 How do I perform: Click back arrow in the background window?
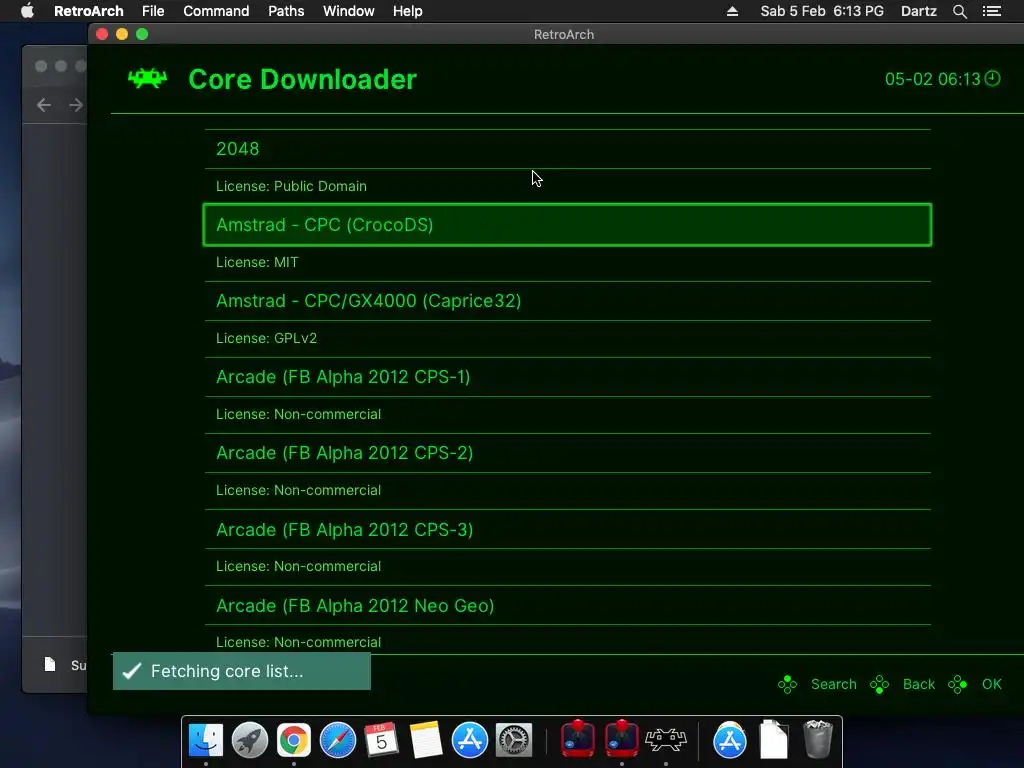[x=44, y=104]
